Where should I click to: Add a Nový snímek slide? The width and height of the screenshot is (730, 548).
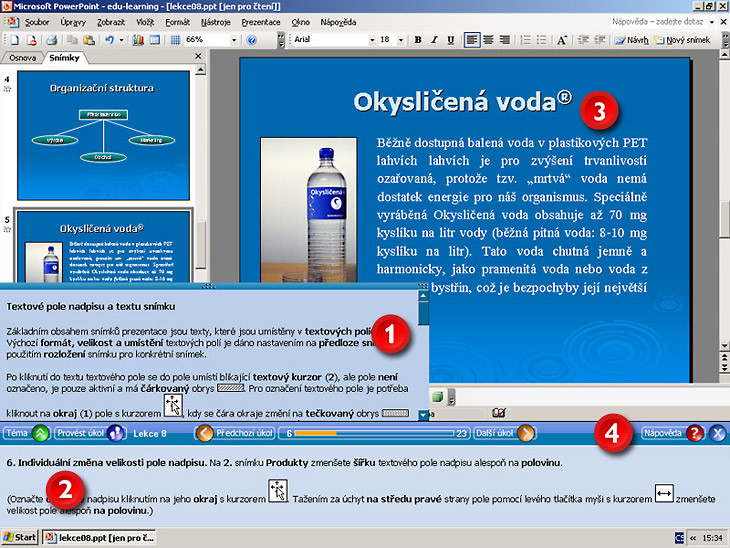(682, 40)
